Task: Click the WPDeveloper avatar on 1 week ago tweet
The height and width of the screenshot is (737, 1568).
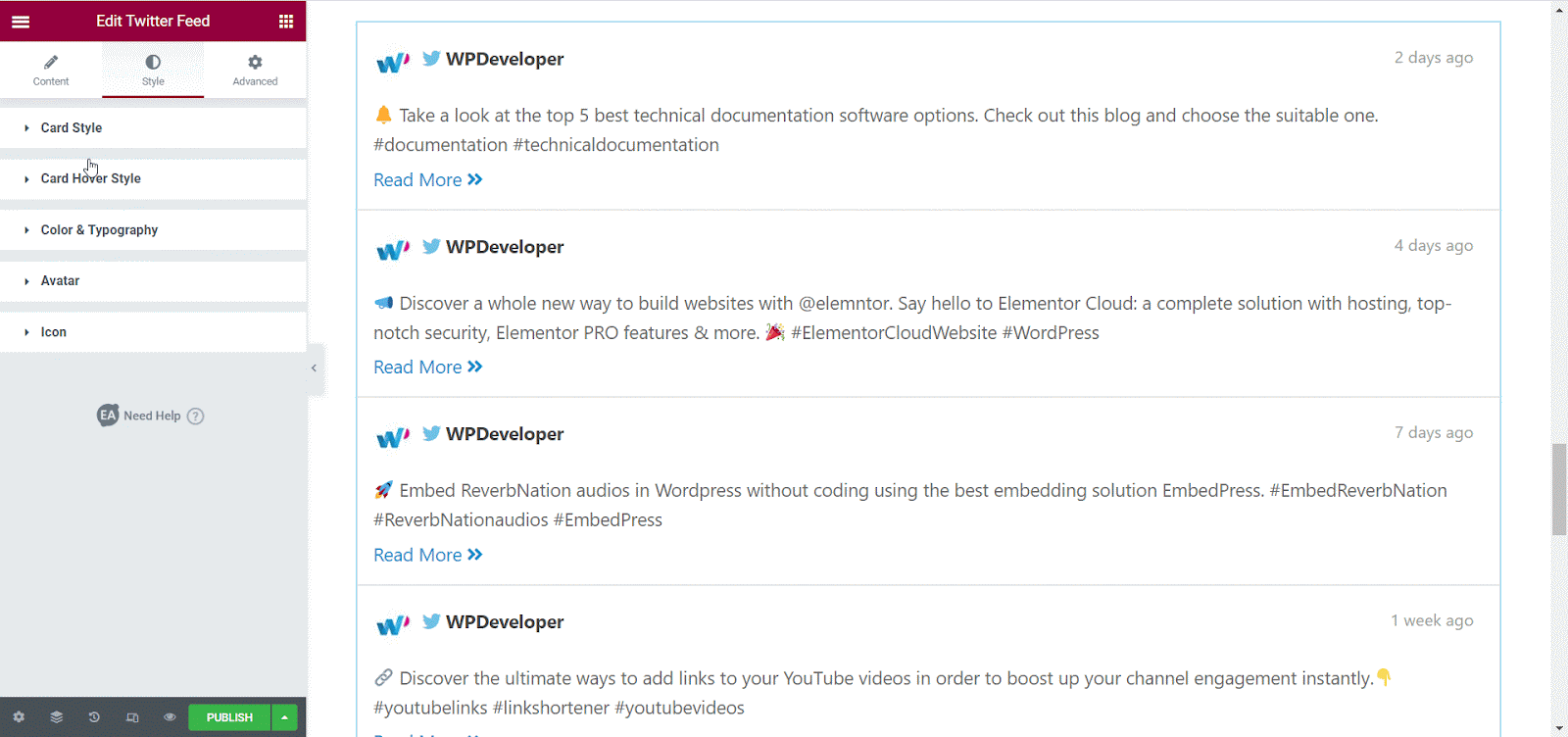Action: (392, 626)
